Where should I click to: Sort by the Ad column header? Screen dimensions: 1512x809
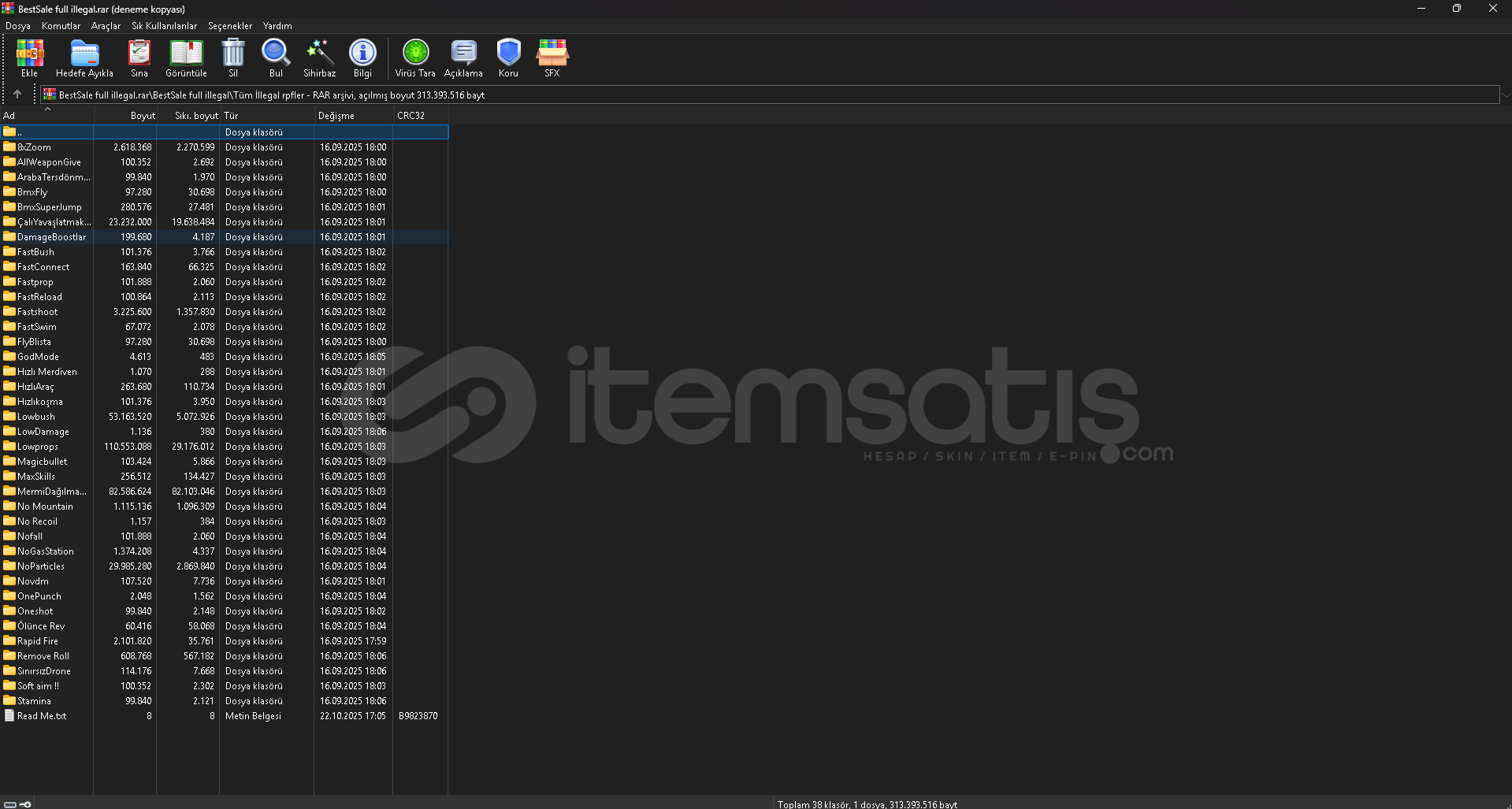(46, 116)
